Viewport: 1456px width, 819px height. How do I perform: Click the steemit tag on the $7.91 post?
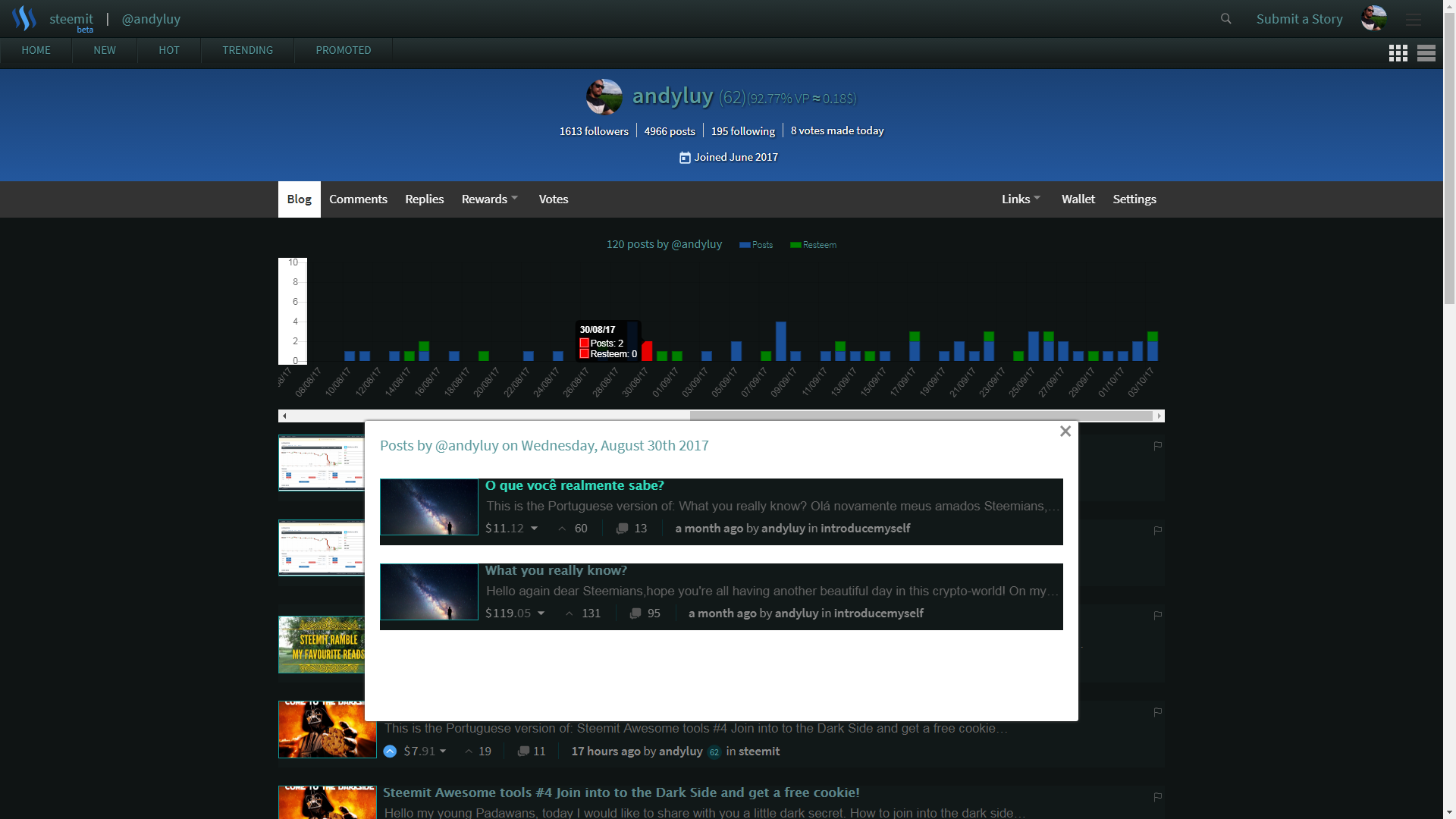tap(759, 752)
